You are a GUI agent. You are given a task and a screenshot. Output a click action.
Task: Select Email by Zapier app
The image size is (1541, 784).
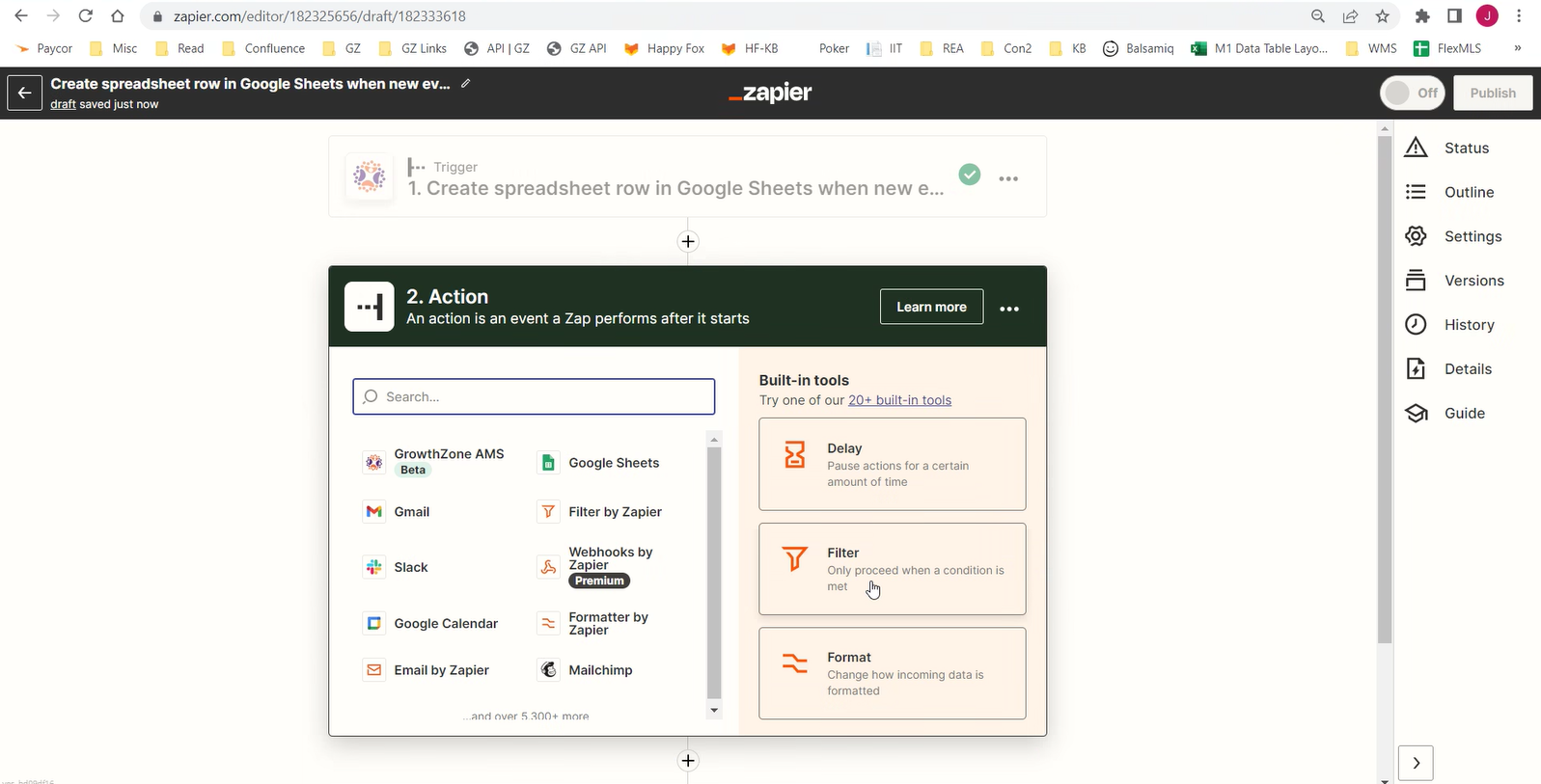click(x=427, y=670)
